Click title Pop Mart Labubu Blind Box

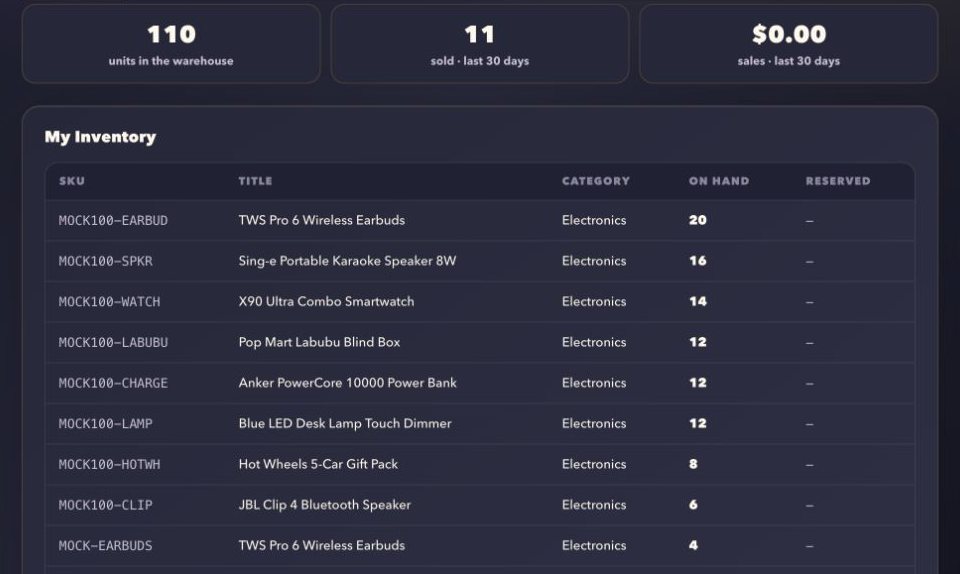click(319, 342)
